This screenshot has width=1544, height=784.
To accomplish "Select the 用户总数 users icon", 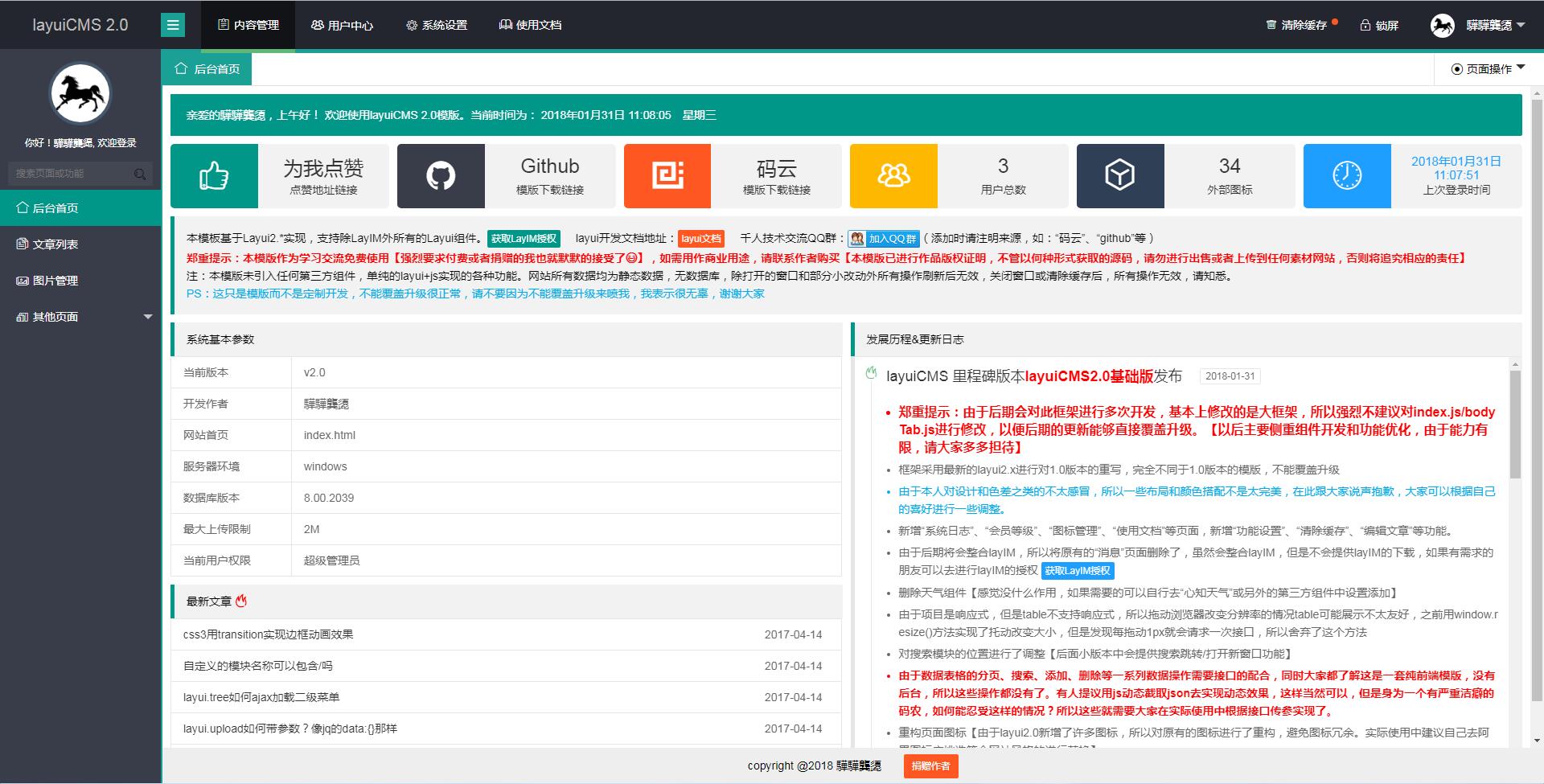I will coord(893,175).
